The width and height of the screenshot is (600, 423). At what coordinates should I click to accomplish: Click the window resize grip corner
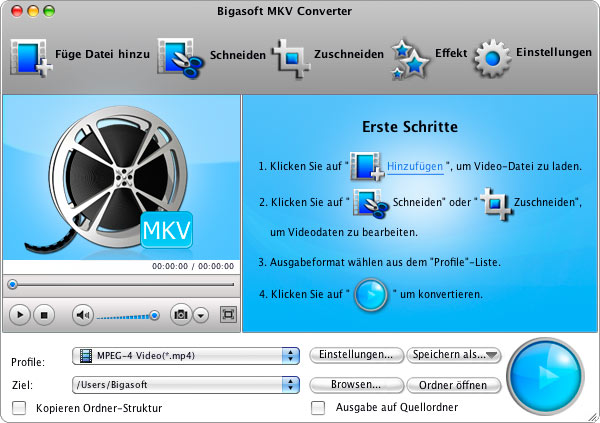tap(594, 417)
